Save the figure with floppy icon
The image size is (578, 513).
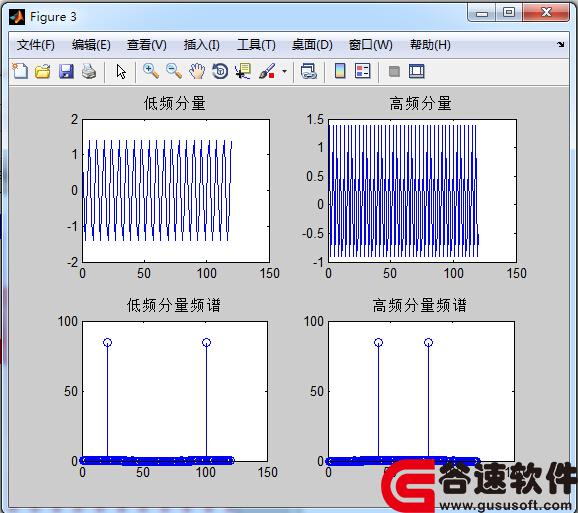66,71
